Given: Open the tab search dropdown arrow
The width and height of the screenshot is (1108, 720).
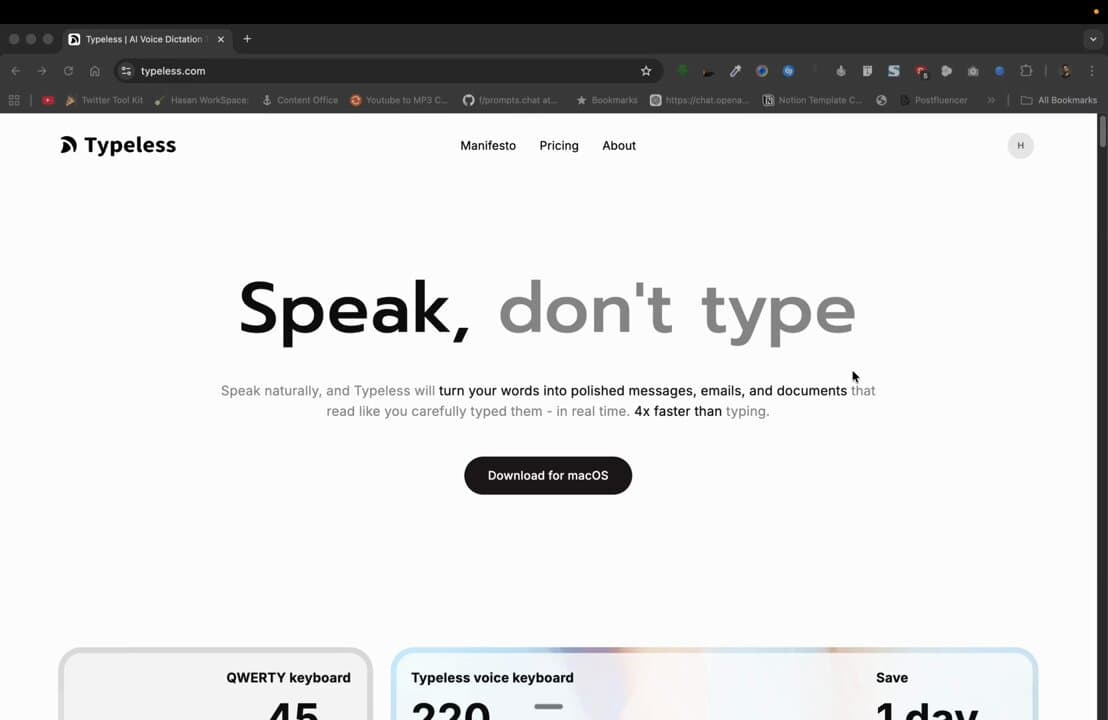Looking at the screenshot, I should pyautogui.click(x=1093, y=39).
